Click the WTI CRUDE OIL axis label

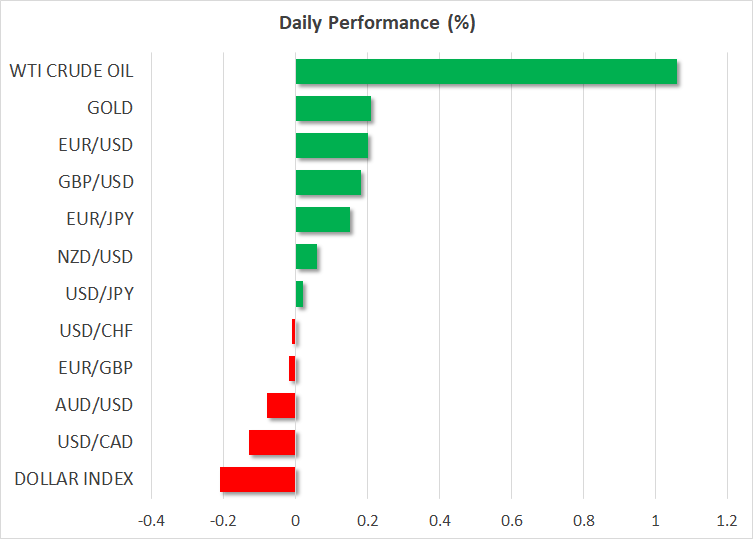(x=71, y=71)
